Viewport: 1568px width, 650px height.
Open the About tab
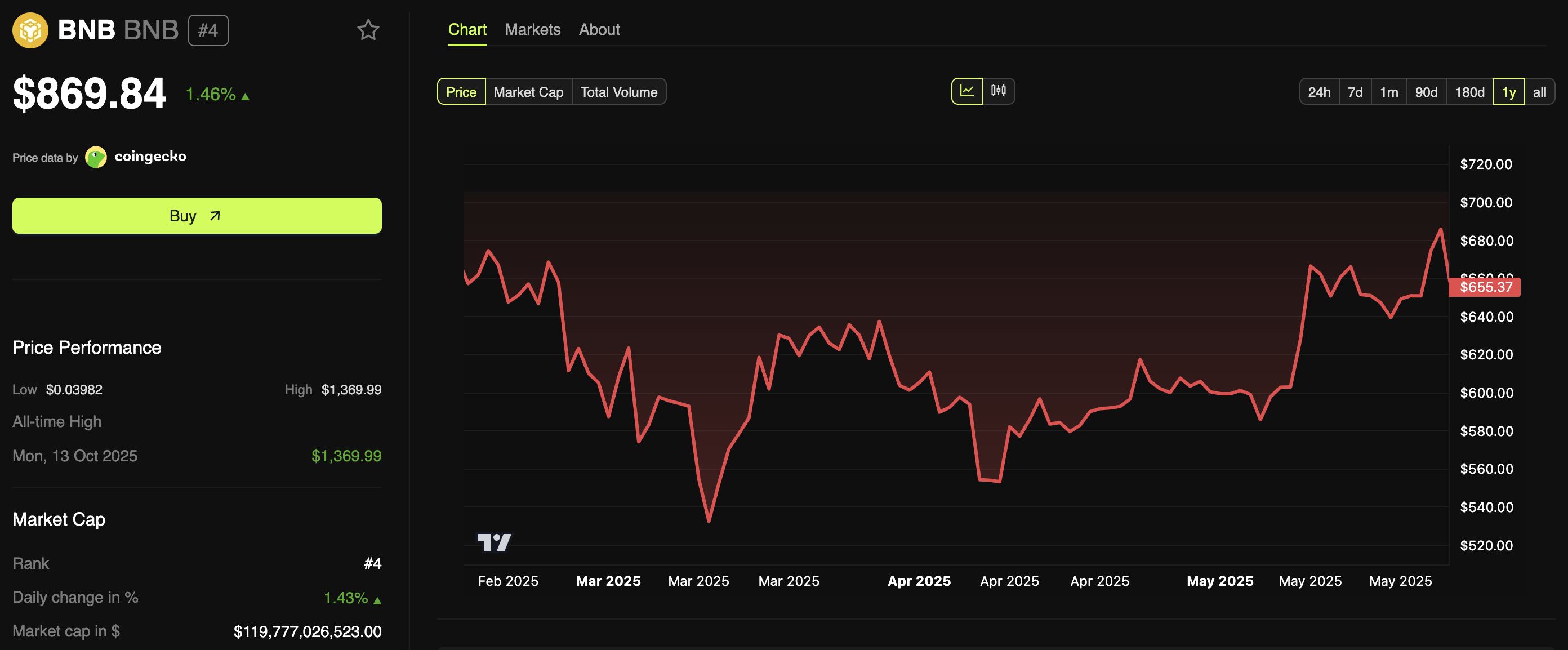(x=599, y=29)
